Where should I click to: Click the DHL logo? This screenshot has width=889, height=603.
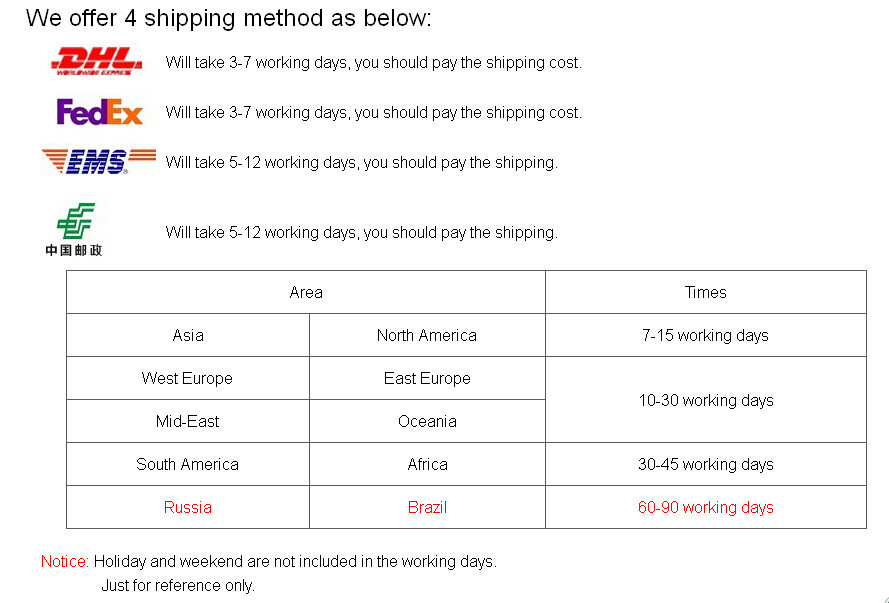click(x=97, y=61)
